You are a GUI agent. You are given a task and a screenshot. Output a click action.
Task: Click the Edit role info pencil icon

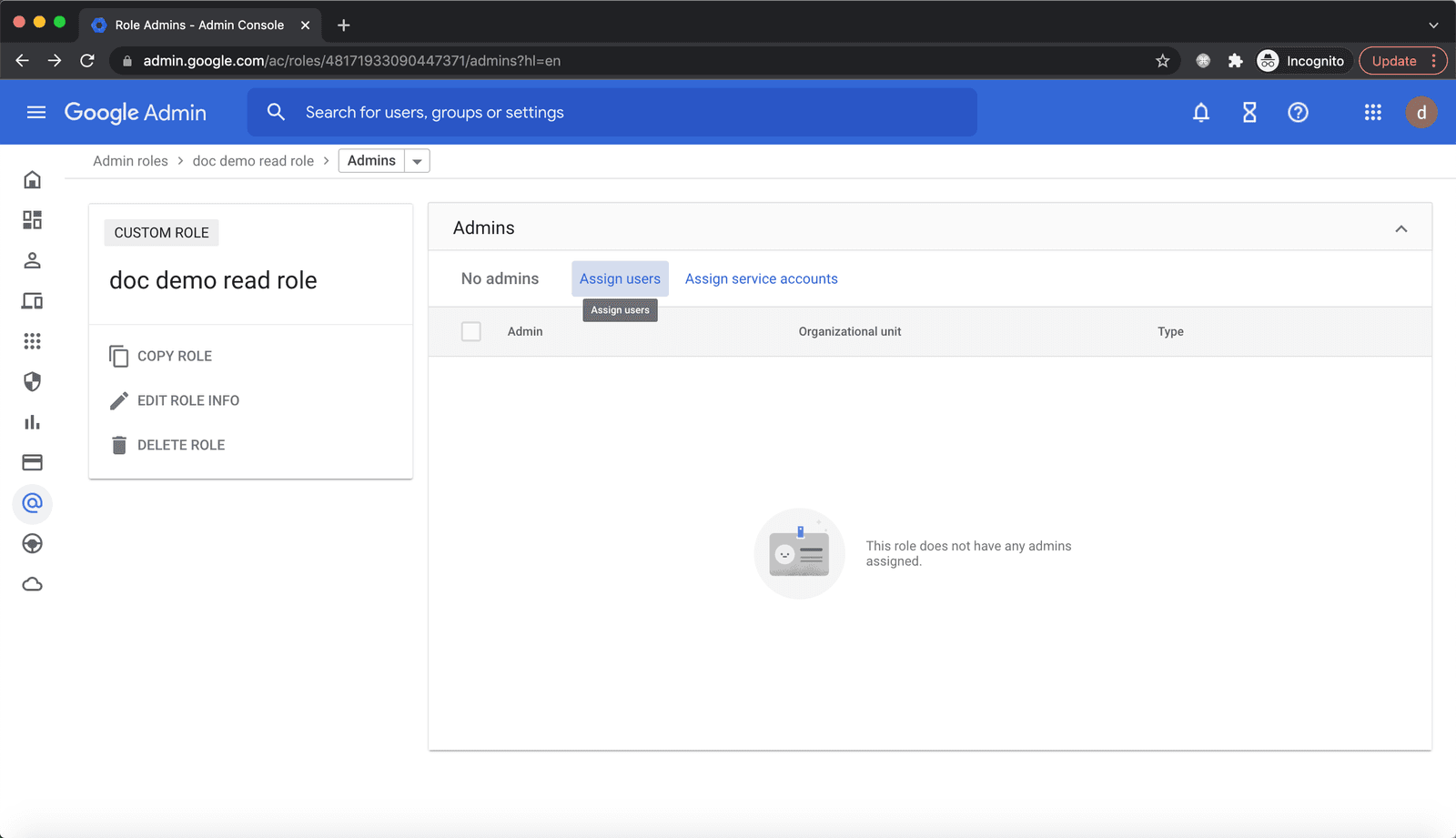coord(118,400)
